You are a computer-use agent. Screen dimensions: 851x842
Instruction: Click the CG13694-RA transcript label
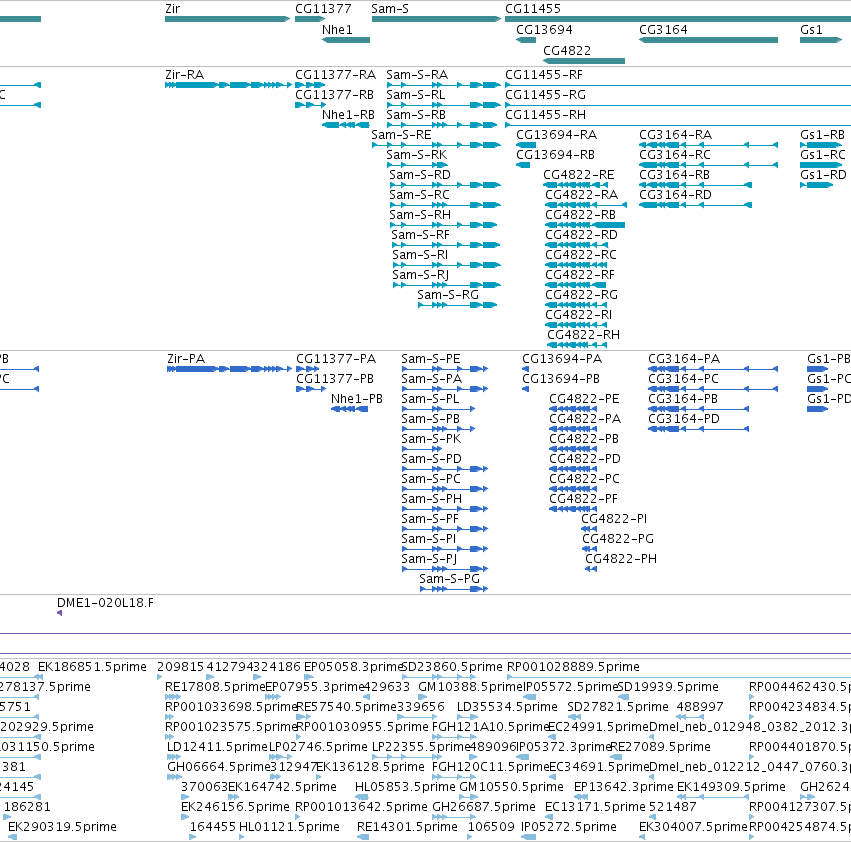pyautogui.click(x=556, y=135)
